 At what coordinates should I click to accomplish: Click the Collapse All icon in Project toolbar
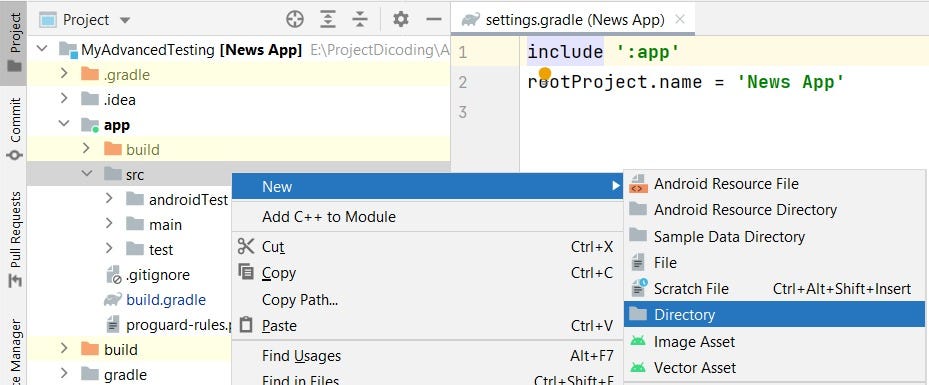click(x=360, y=20)
